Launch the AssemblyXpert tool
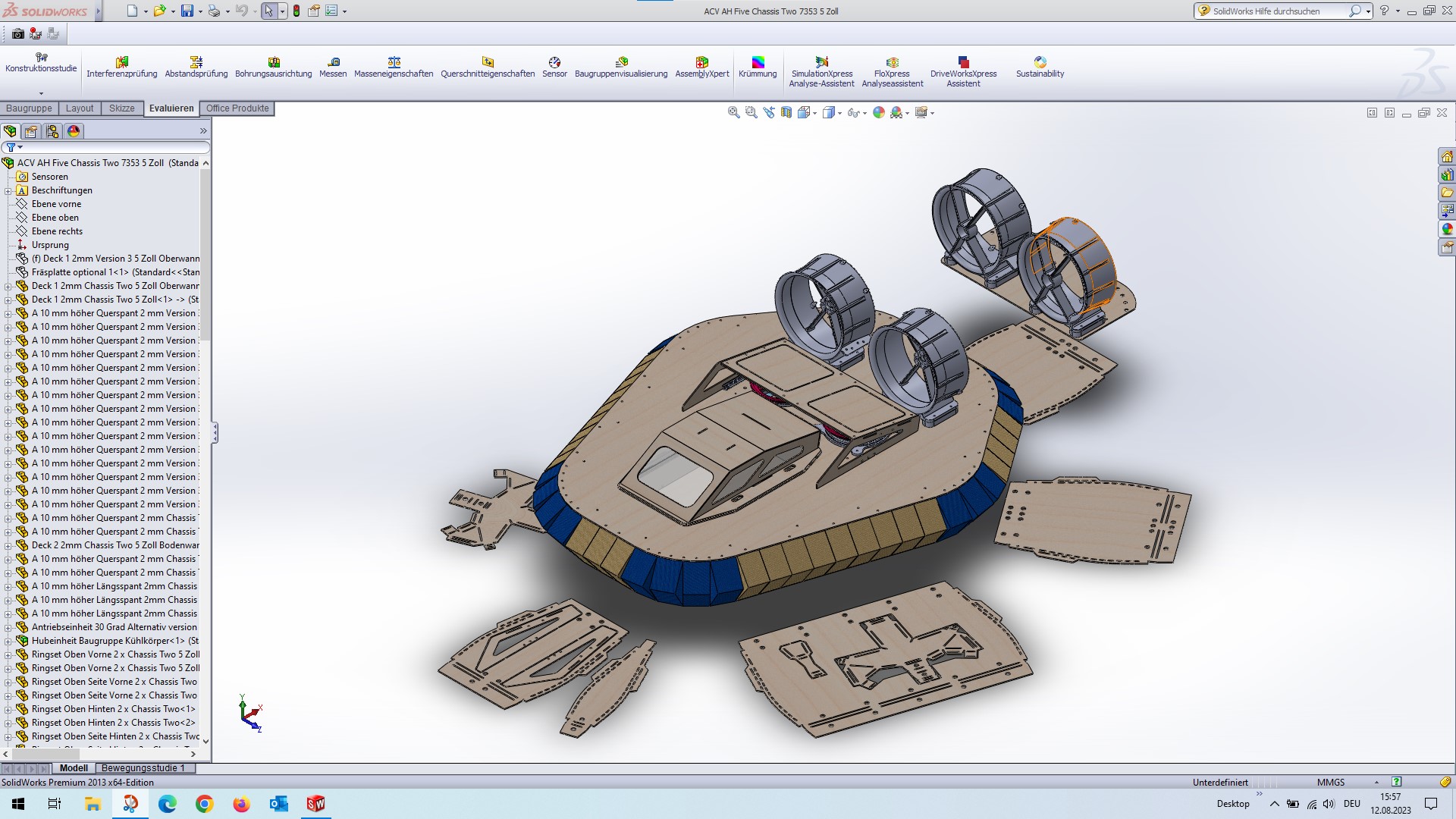Screen dimensions: 1456x819 701,67
